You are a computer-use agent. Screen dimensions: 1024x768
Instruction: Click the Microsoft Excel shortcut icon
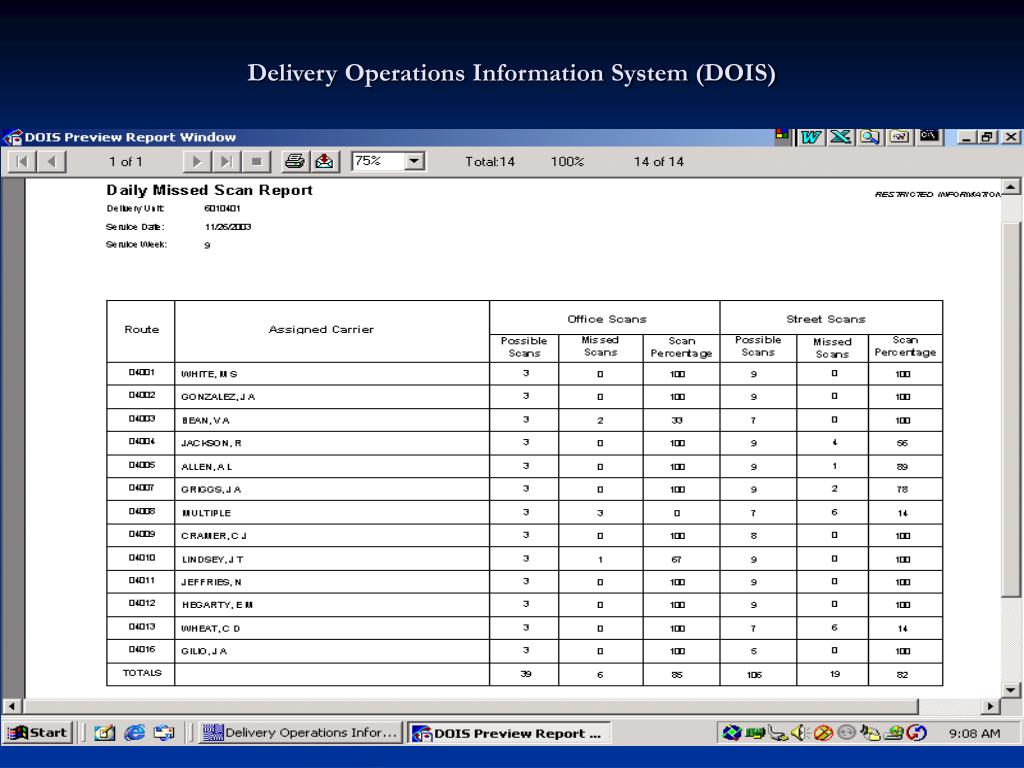[x=840, y=136]
